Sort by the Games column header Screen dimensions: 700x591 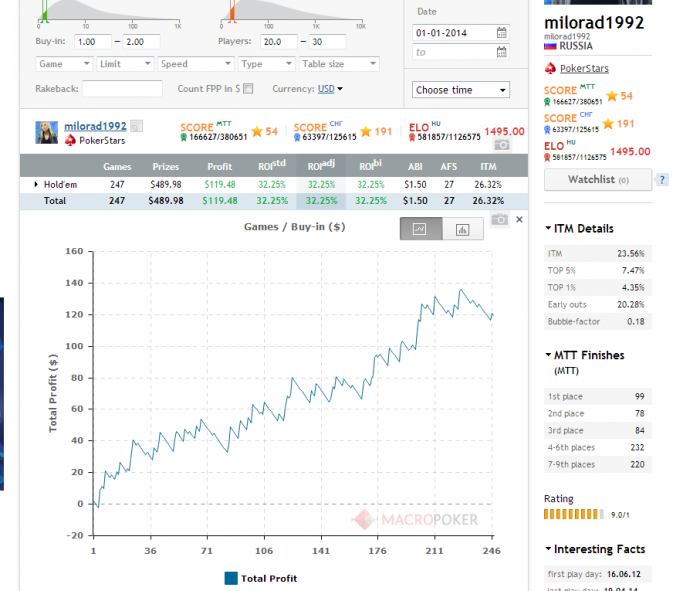coord(117,166)
